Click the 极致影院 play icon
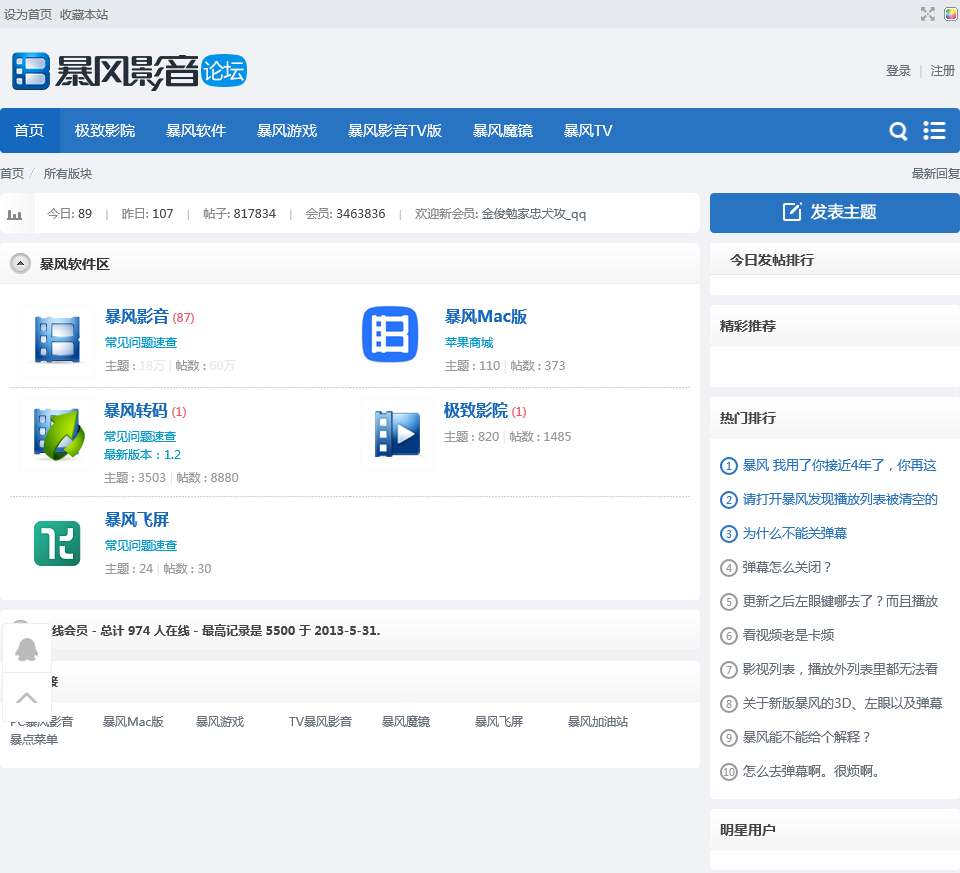Viewport: 960px width, 873px height. click(x=396, y=434)
